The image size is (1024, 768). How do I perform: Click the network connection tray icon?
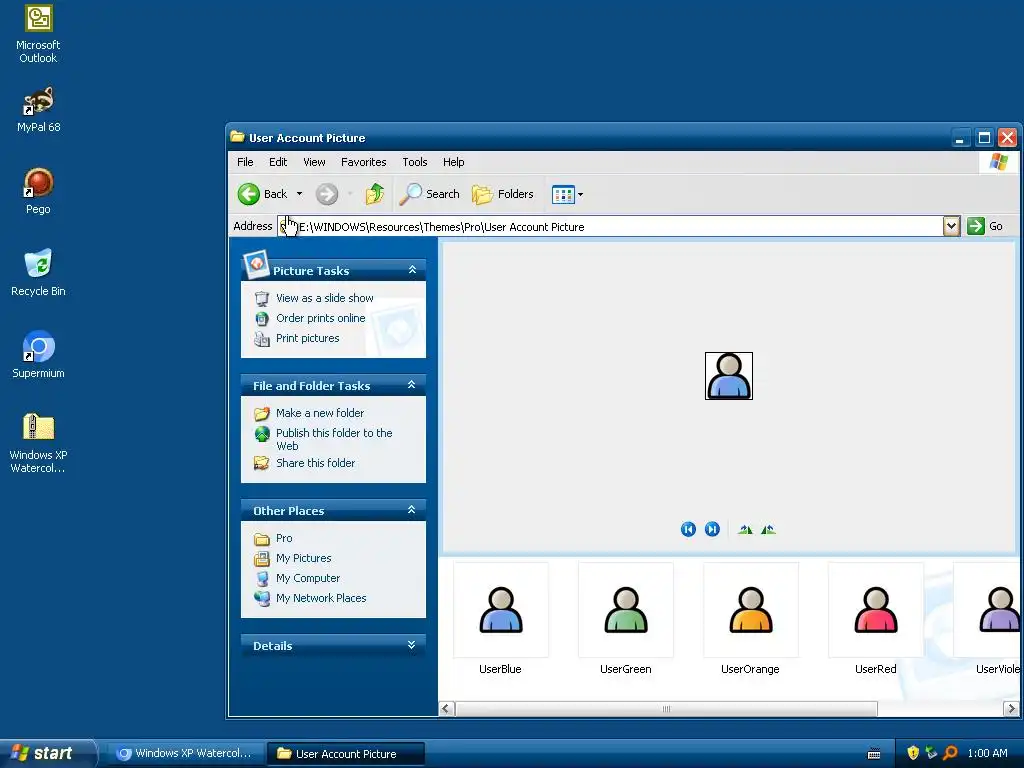[931, 753]
